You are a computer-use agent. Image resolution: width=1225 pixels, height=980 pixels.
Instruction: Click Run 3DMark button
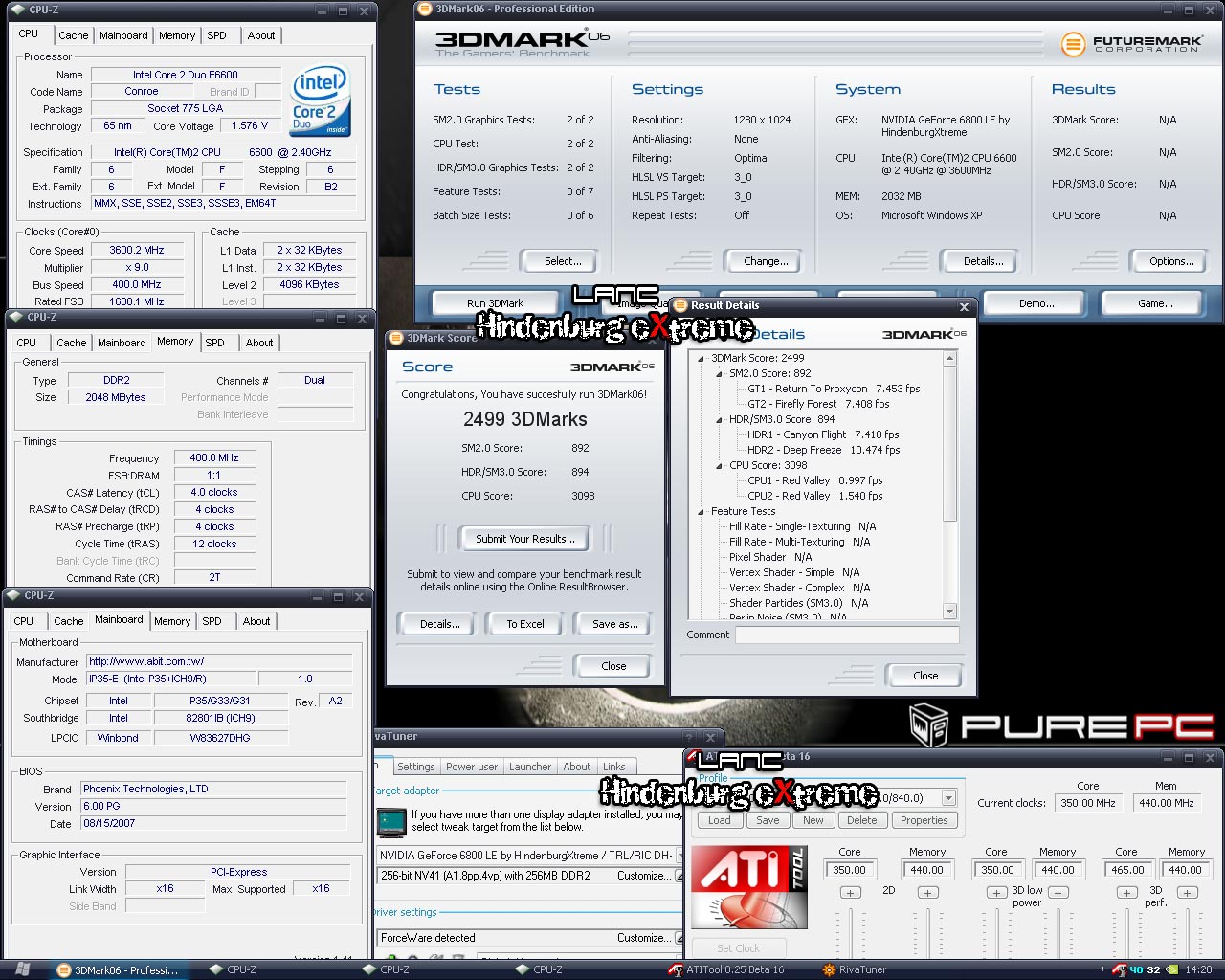click(495, 303)
